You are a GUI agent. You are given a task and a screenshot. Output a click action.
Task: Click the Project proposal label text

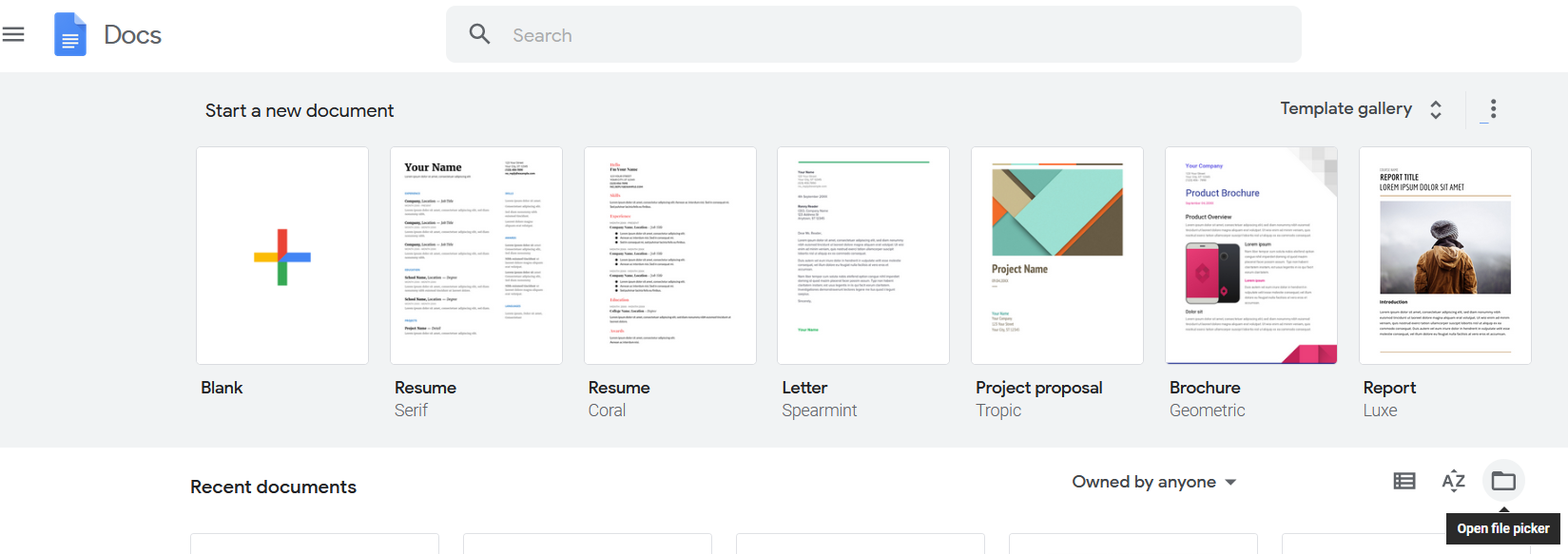point(1038,388)
